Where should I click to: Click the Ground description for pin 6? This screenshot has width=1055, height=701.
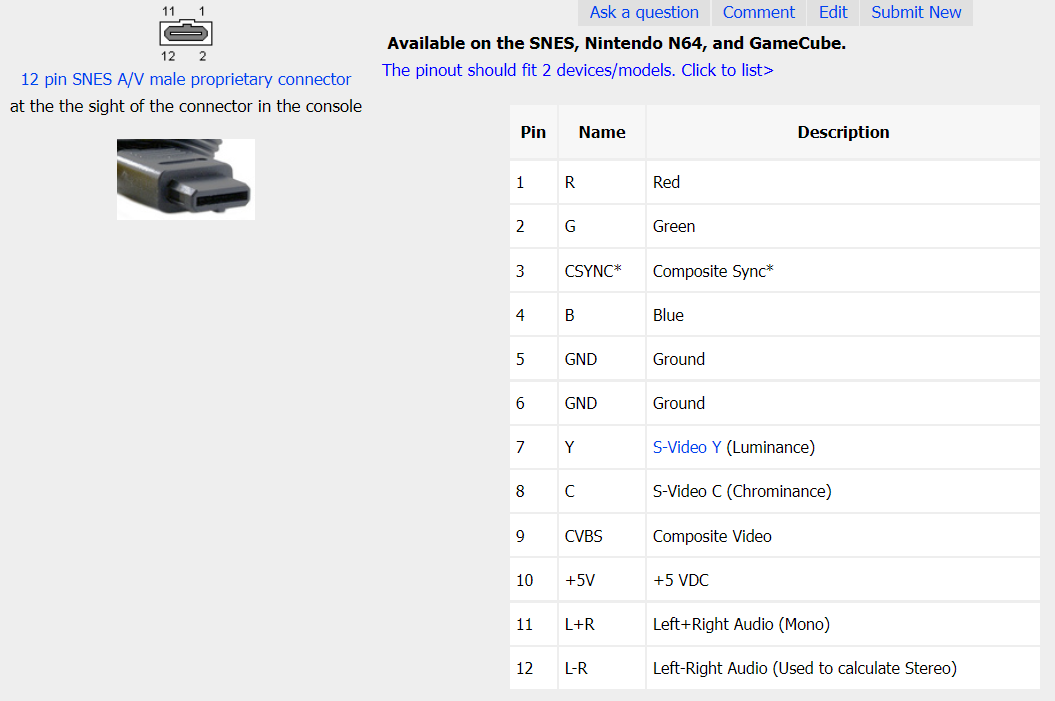click(x=843, y=403)
